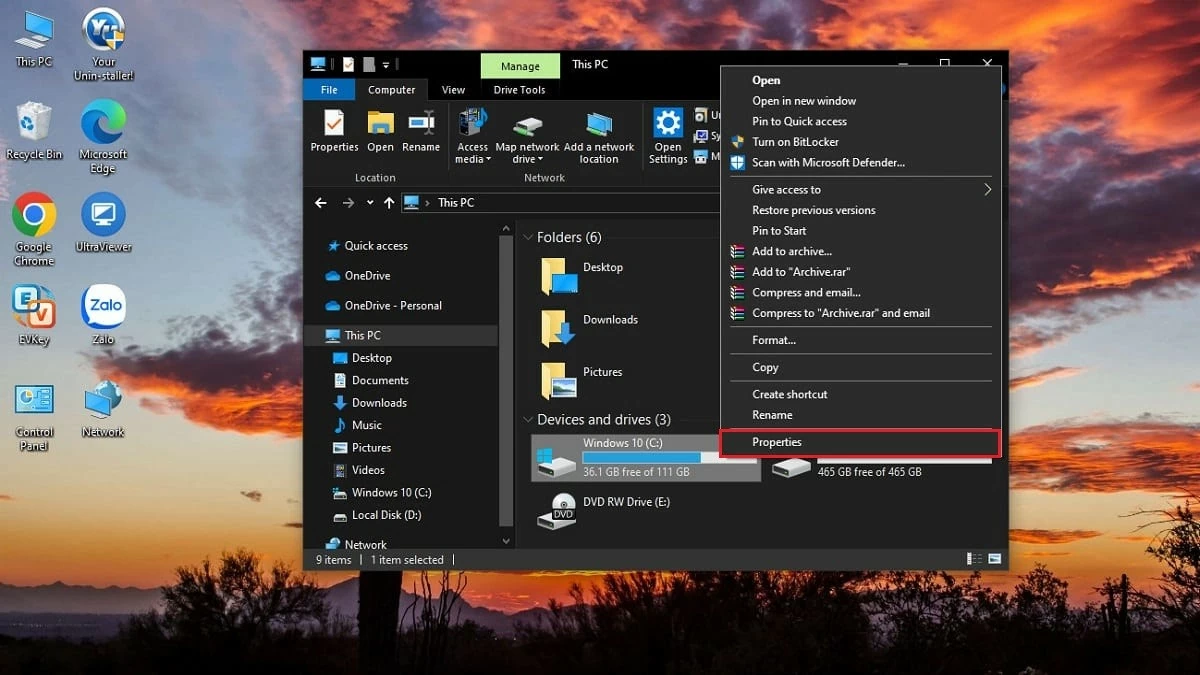
Task: Click the Back navigation arrow
Action: (320, 202)
